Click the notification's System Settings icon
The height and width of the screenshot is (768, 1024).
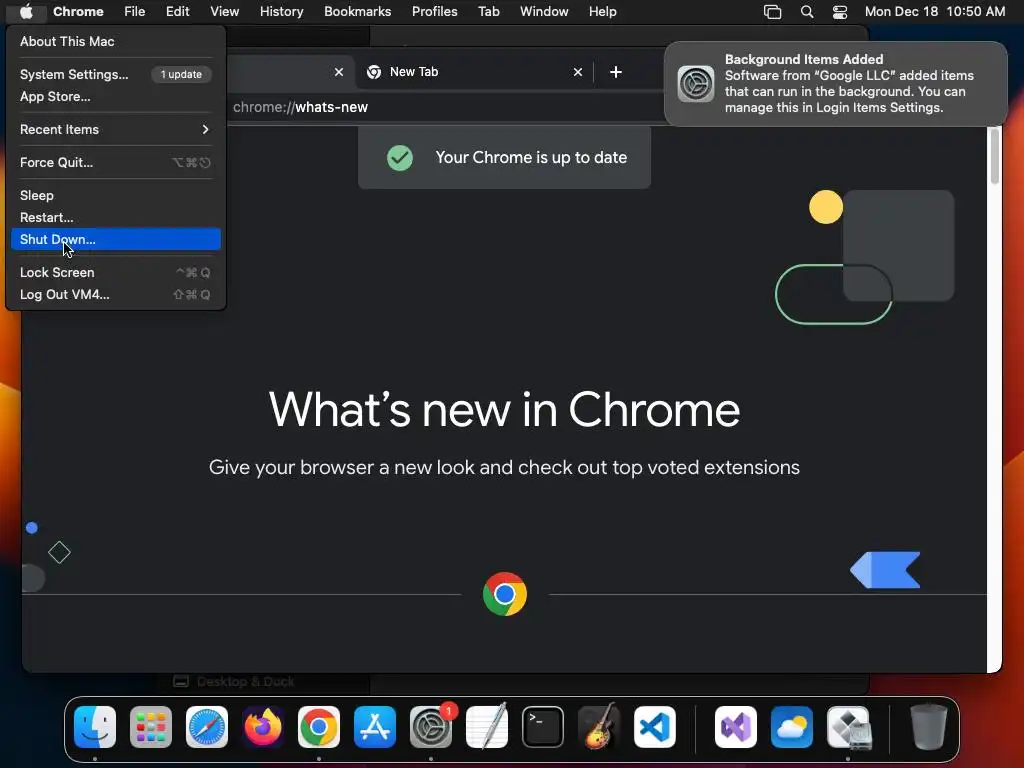pyautogui.click(x=696, y=84)
